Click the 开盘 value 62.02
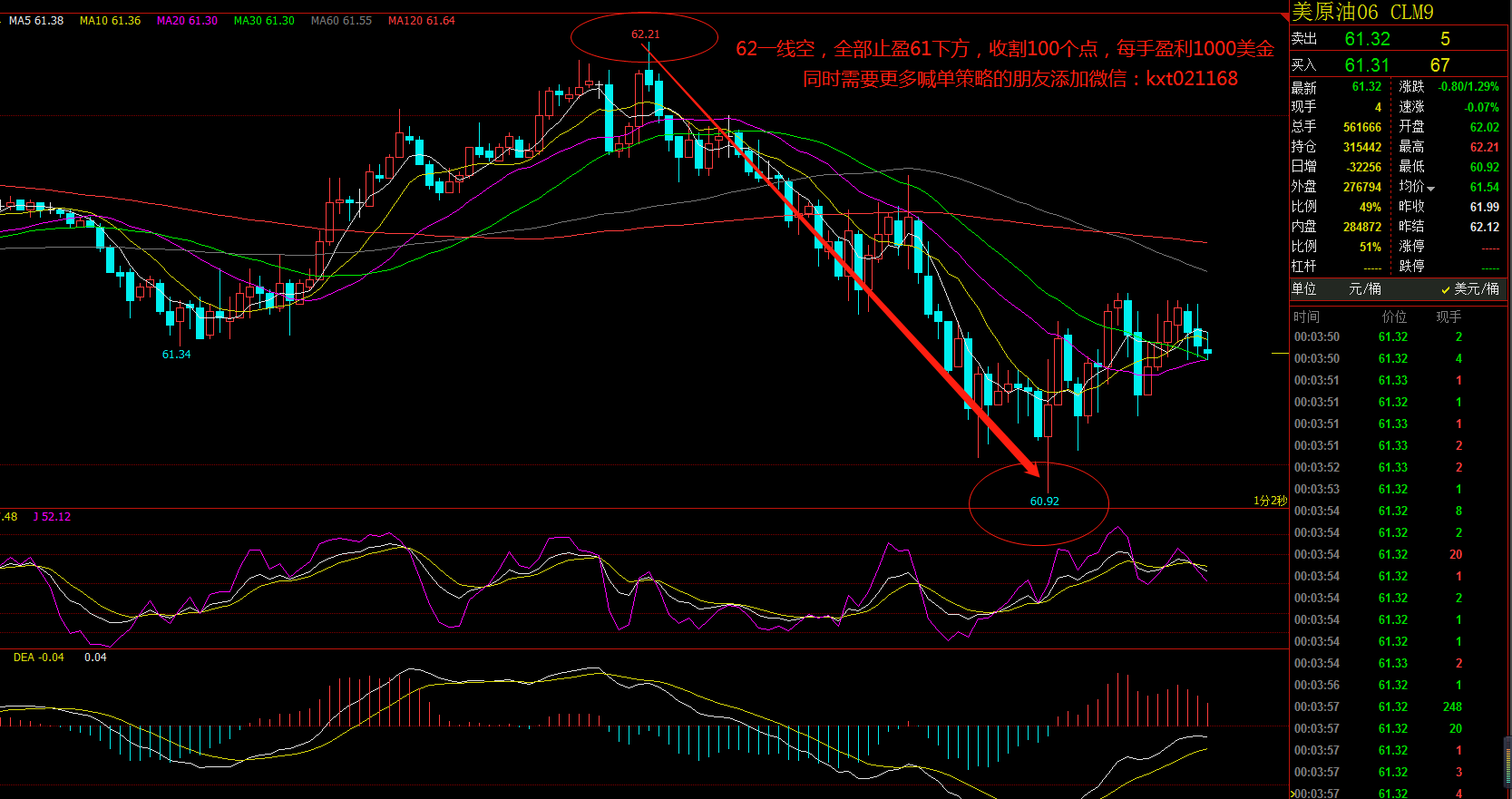Viewport: 1512px width, 799px height. click(x=1485, y=127)
